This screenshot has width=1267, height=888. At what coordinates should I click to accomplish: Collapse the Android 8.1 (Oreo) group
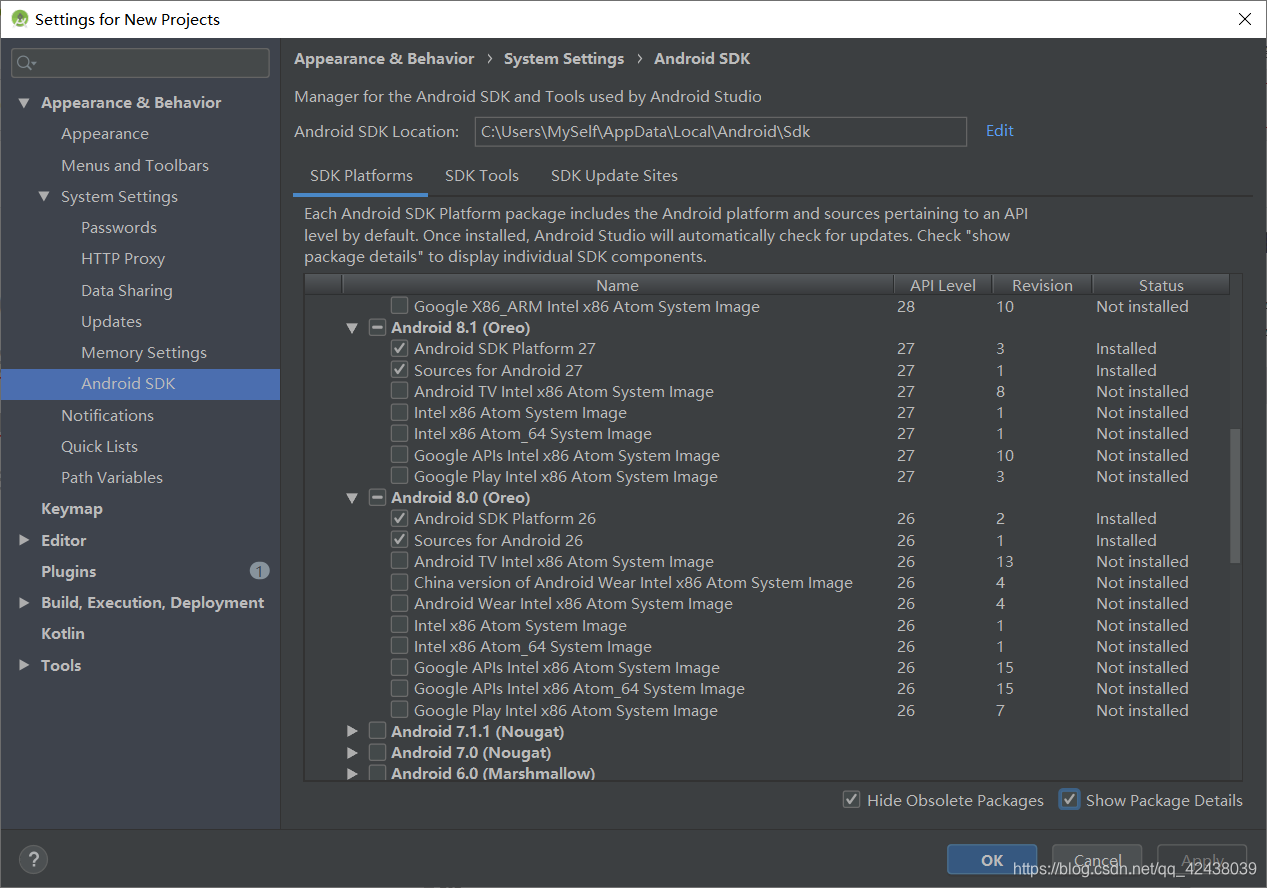(x=352, y=327)
